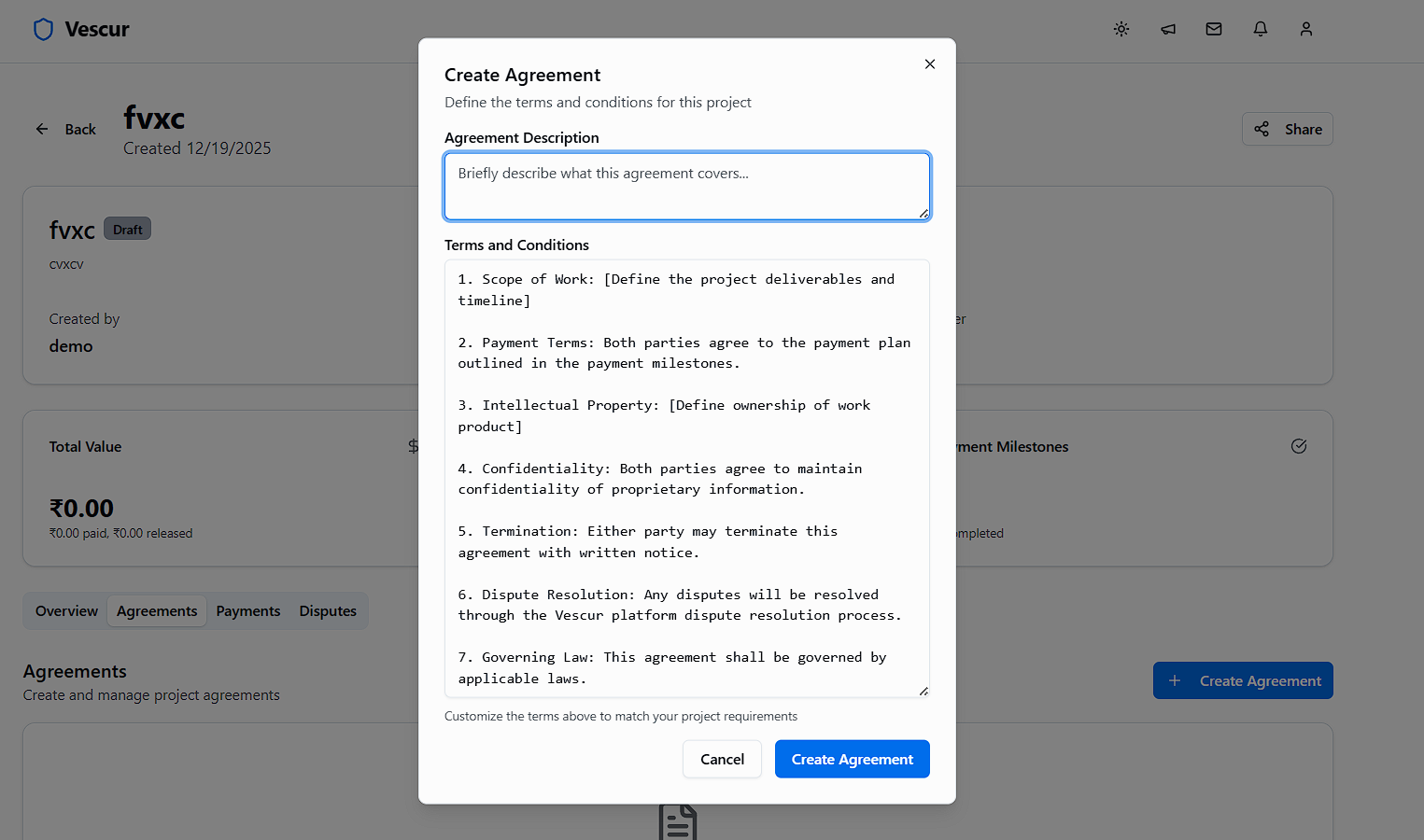Select the Overview tab
The height and width of the screenshot is (840, 1424).
(x=65, y=610)
